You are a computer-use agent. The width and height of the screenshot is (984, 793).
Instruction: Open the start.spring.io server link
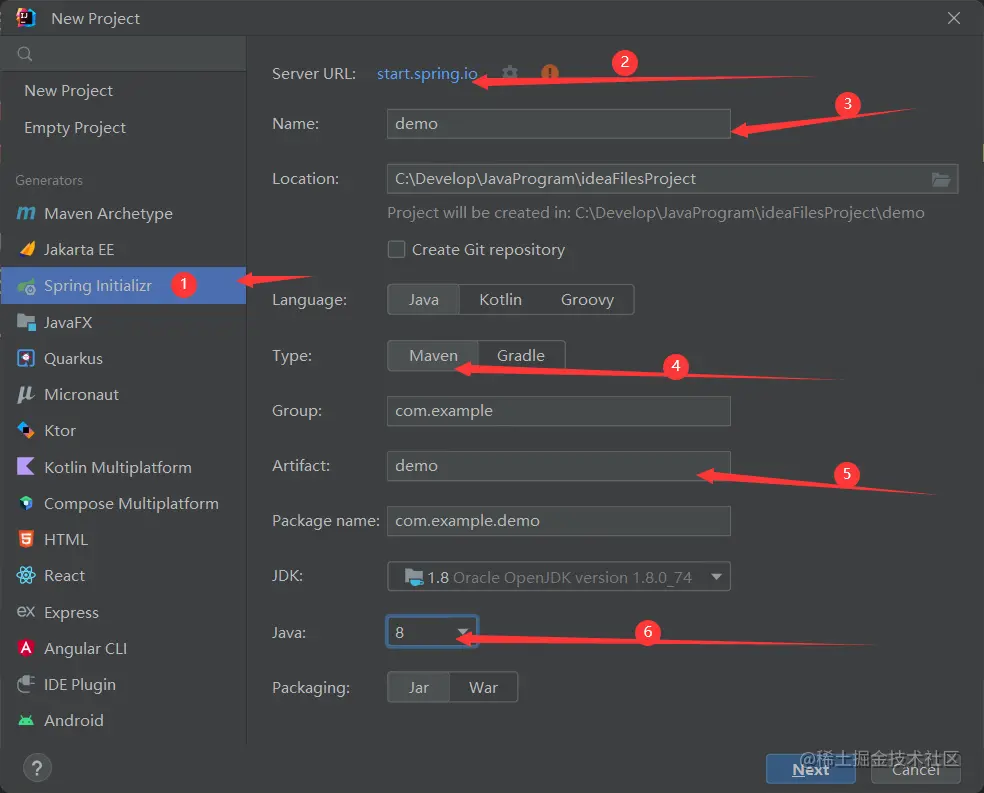427,74
